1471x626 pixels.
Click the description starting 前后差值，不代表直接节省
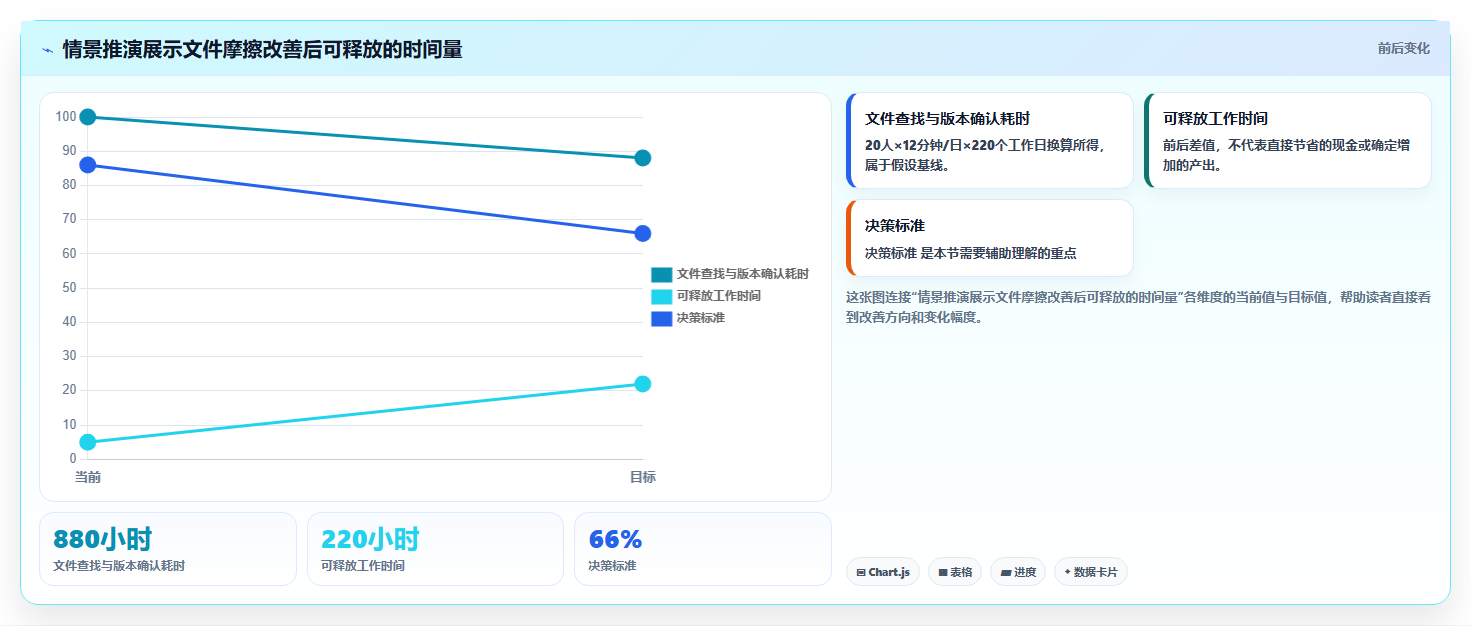point(1287,155)
